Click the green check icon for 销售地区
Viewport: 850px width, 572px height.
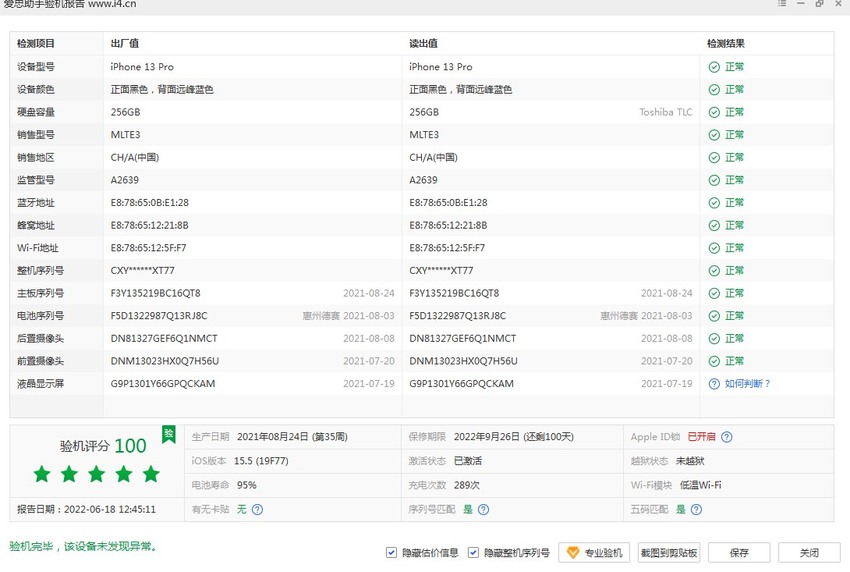pyautogui.click(x=714, y=157)
